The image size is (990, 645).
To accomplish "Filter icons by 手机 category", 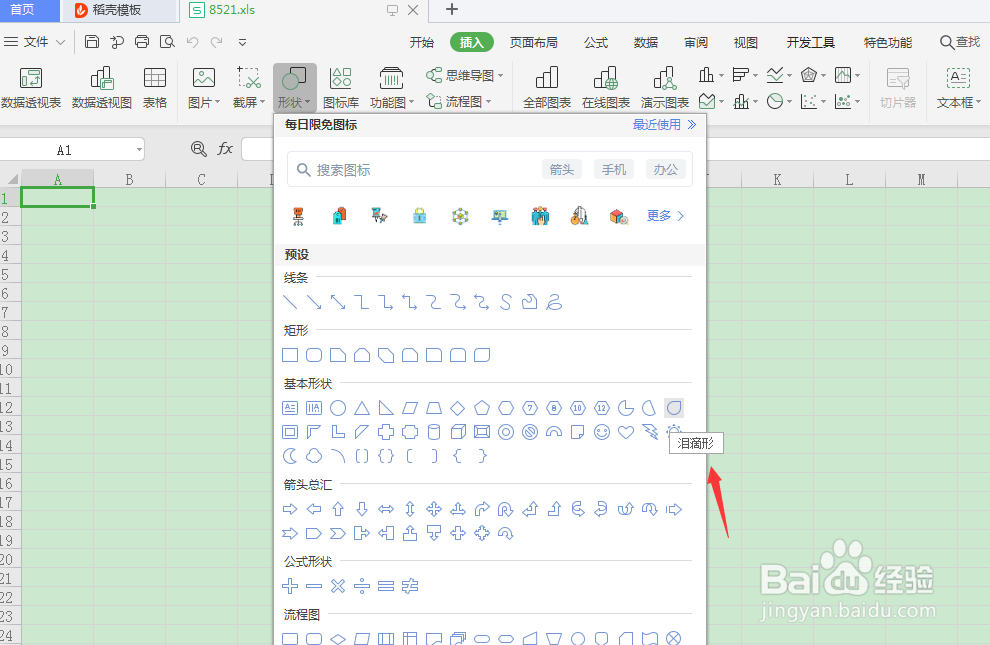I will (x=613, y=169).
